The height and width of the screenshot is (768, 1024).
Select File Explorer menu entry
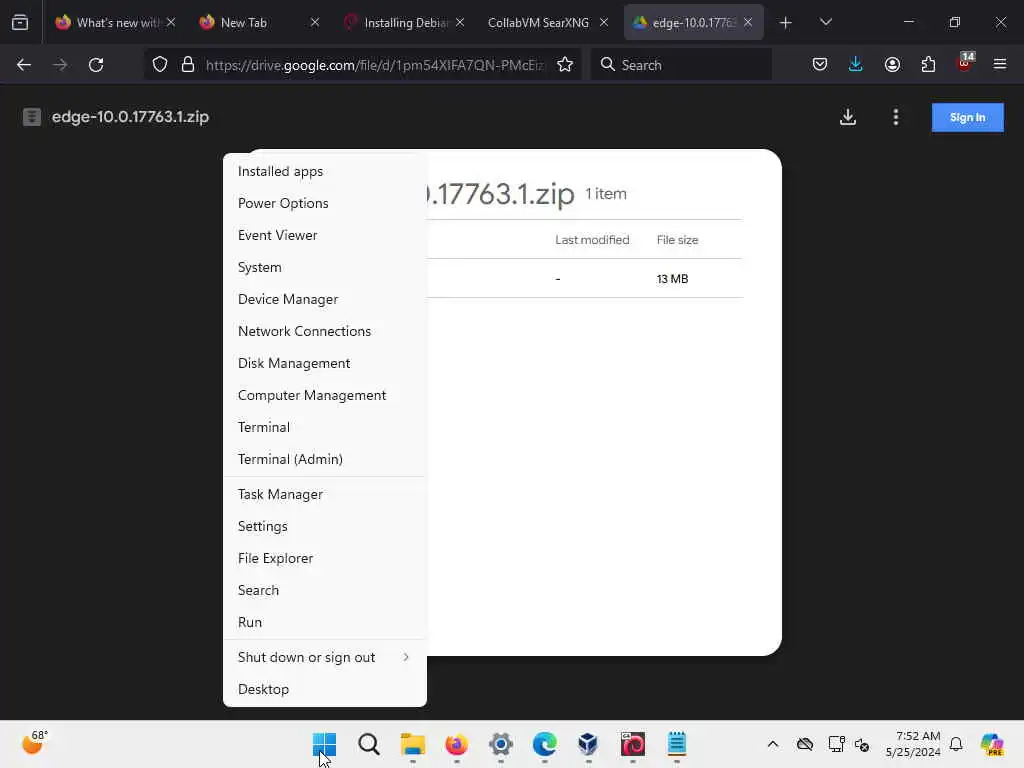pos(325,558)
